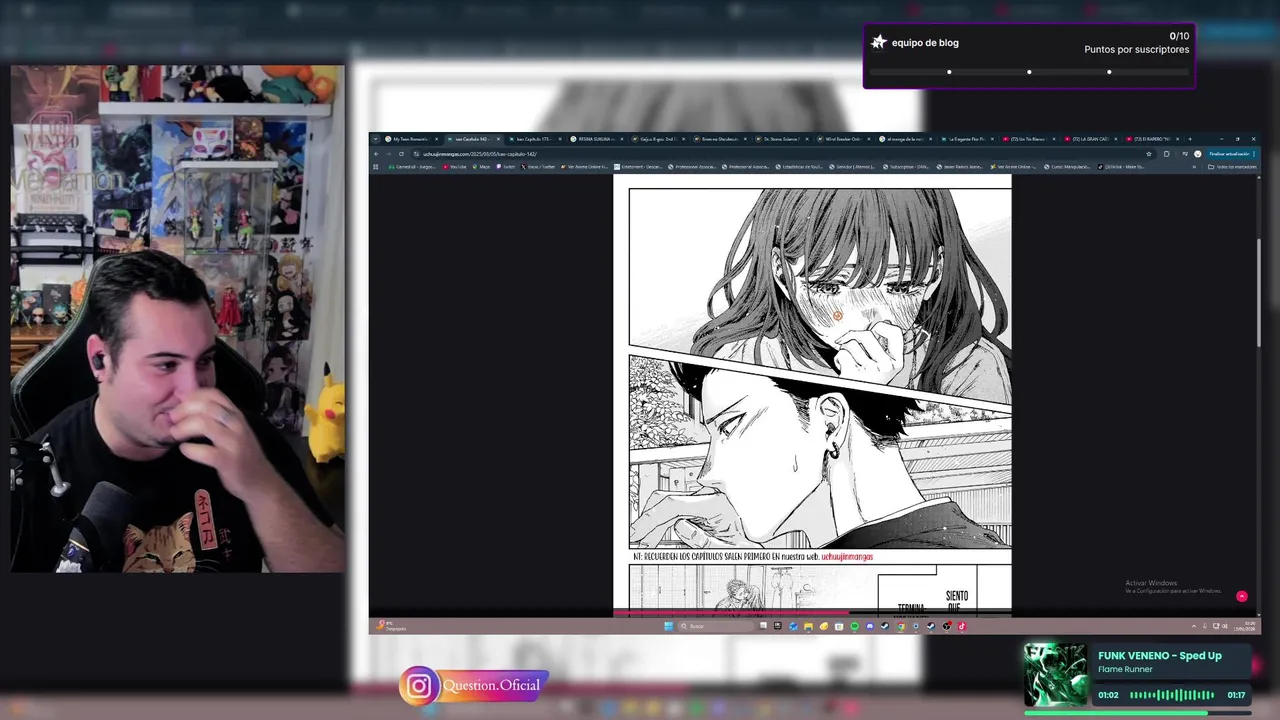Click the FUNK VENENO album cover thumbnail
This screenshot has height=720, width=1280.
click(x=1055, y=675)
